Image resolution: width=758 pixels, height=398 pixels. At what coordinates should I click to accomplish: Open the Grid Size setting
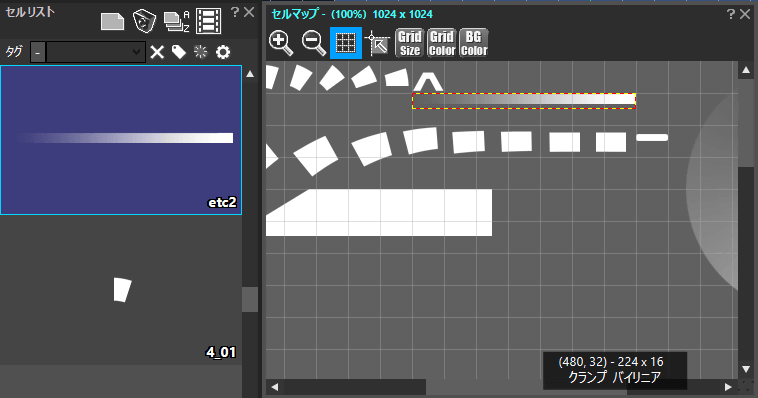coord(409,43)
